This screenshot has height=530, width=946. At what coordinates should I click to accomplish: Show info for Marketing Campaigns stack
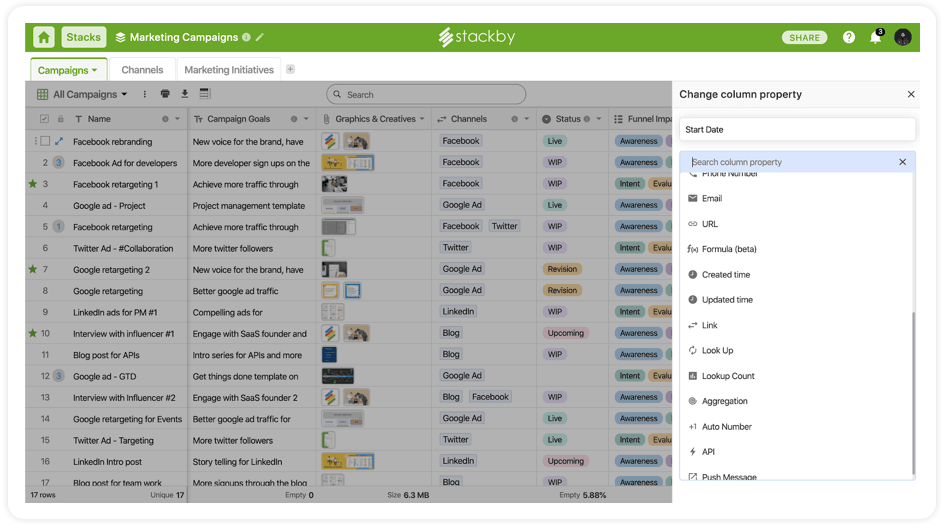tap(246, 37)
